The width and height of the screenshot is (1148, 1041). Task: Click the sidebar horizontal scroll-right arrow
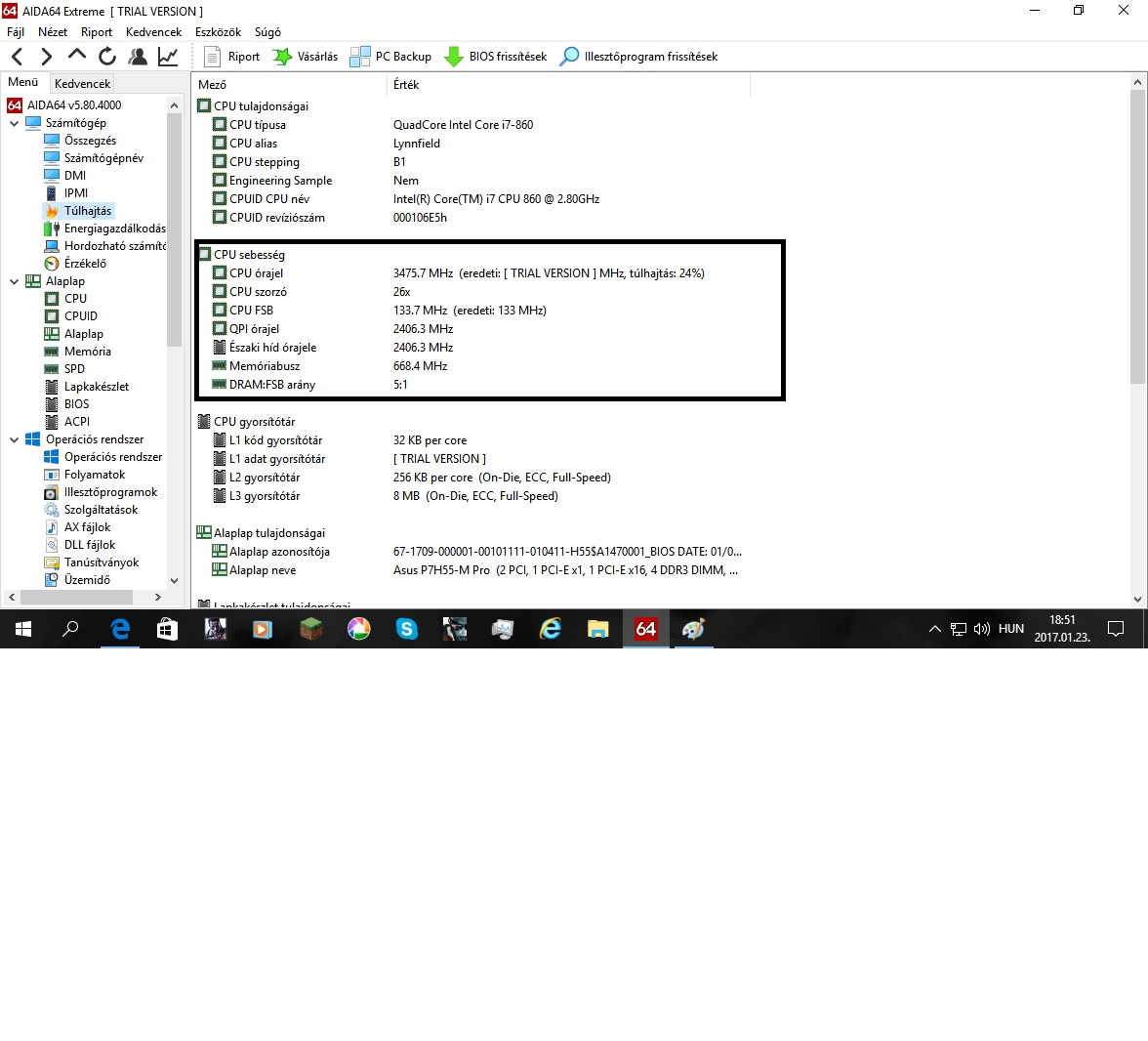pyautogui.click(x=157, y=597)
